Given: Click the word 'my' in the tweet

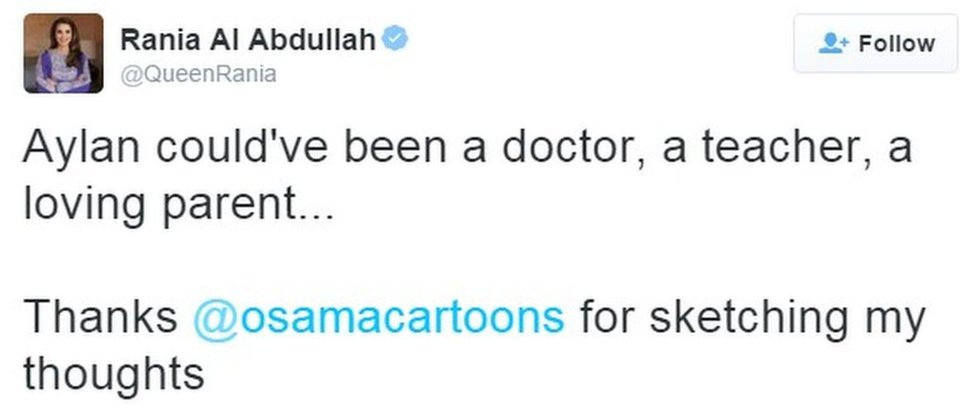Looking at the screenshot, I should tap(899, 319).
